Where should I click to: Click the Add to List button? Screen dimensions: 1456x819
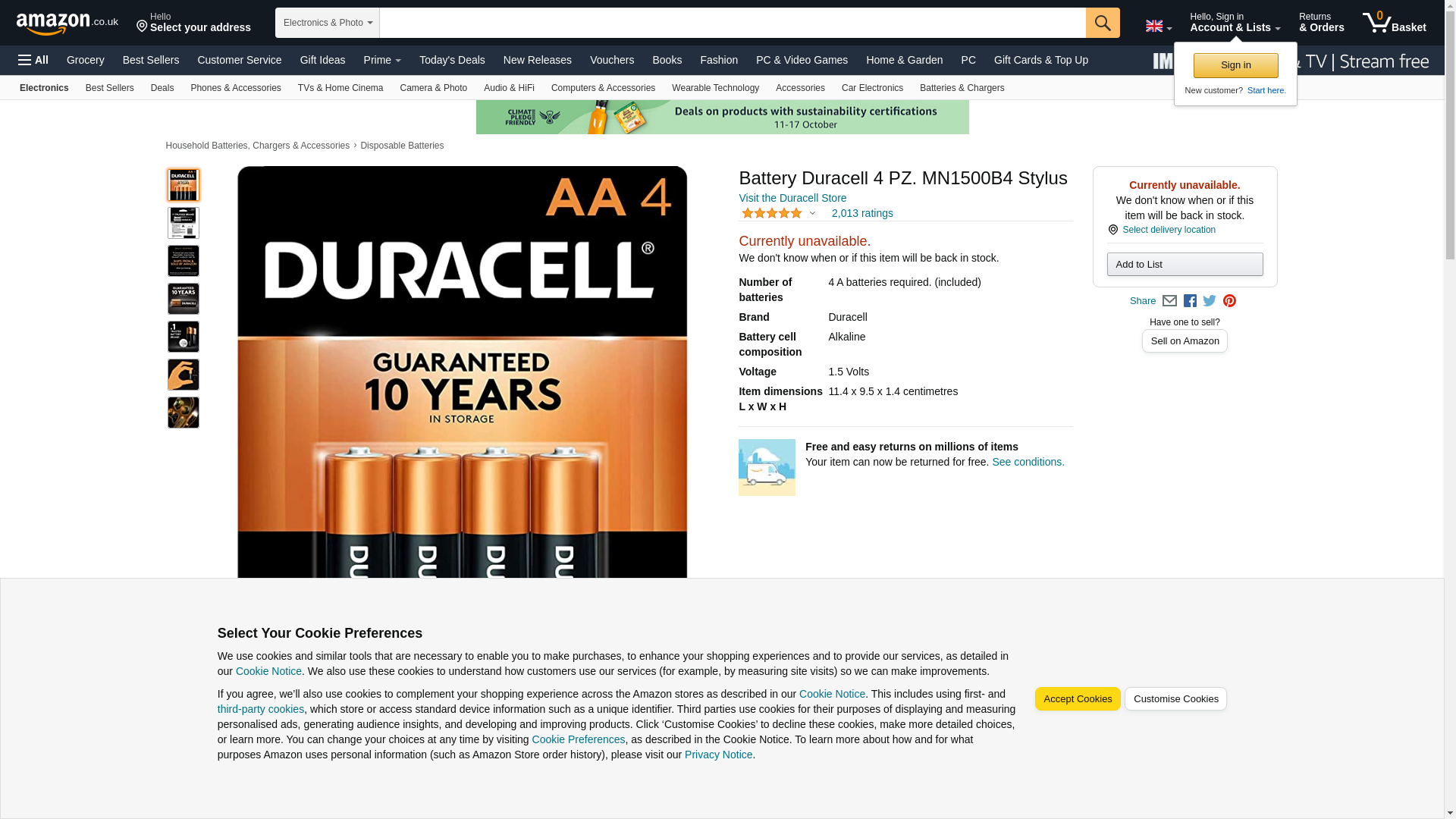coord(1184,265)
